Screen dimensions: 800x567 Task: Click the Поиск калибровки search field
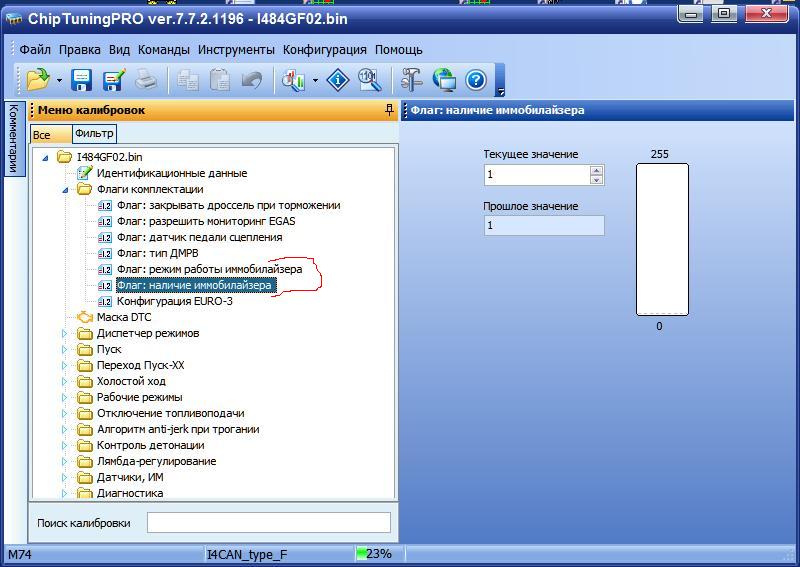[x=269, y=523]
